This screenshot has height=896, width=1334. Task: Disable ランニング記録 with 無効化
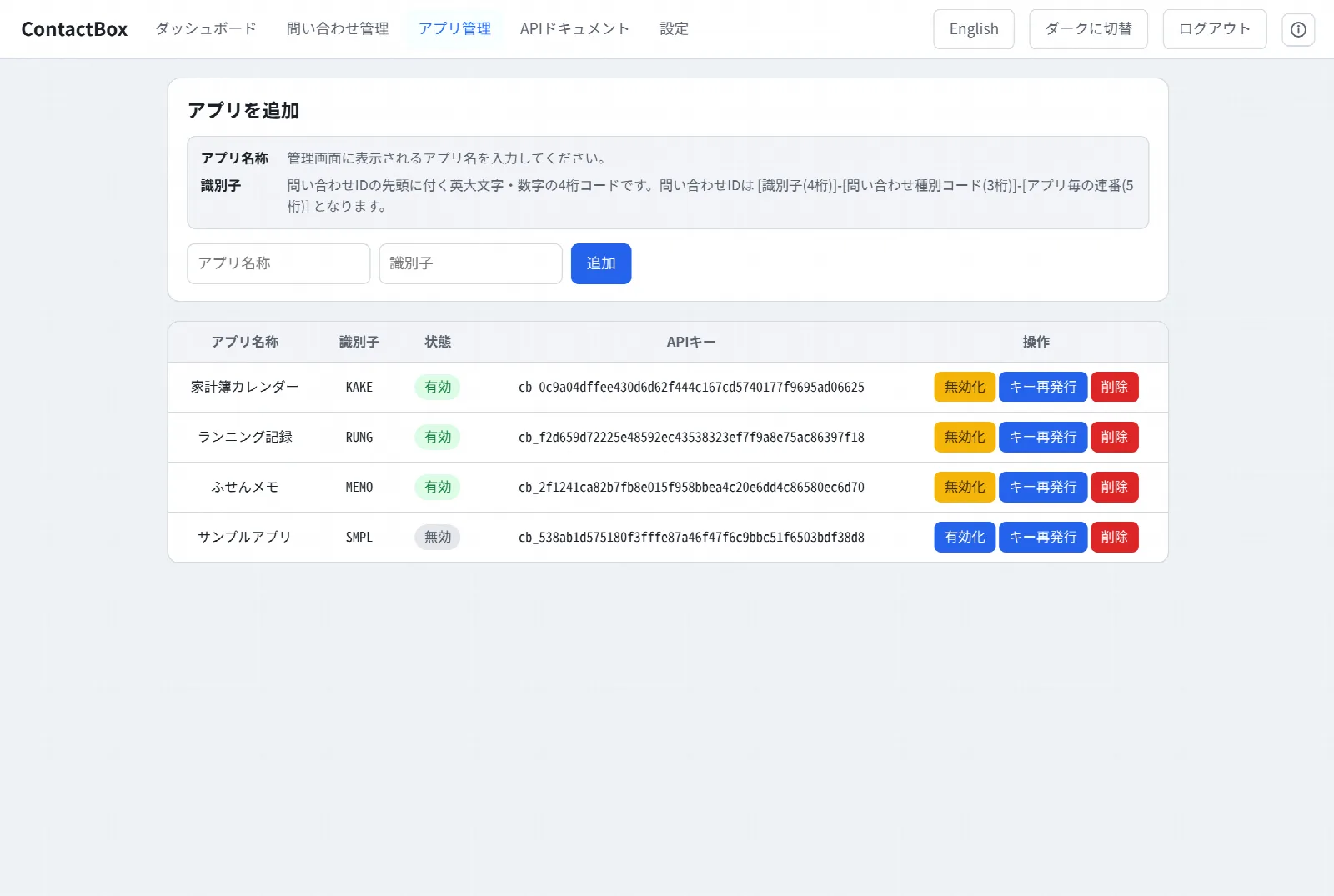(965, 437)
